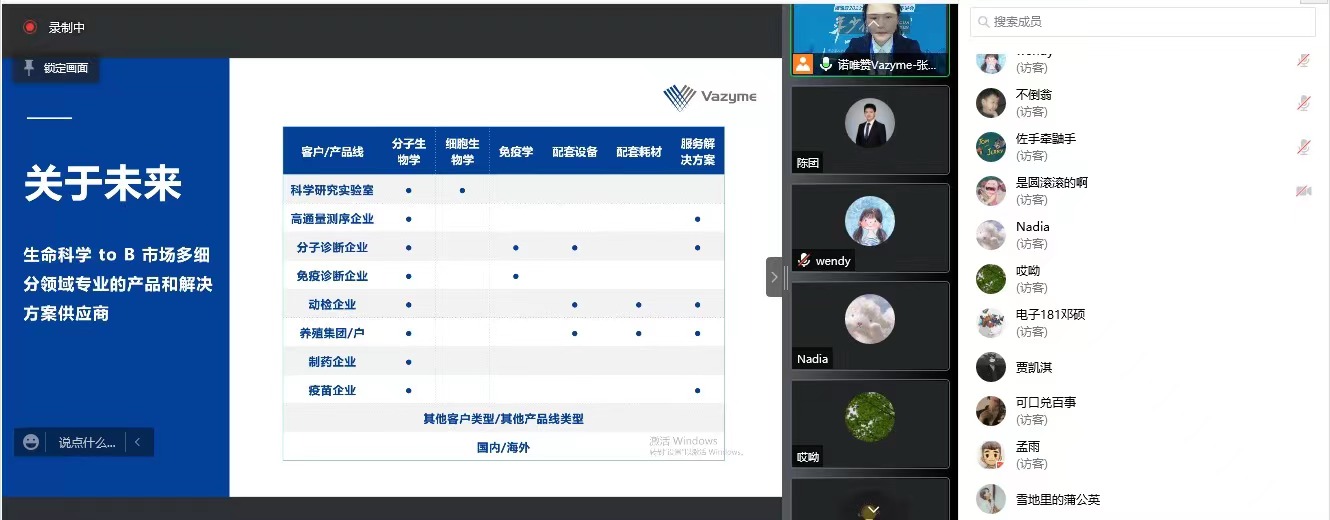The height and width of the screenshot is (520, 1330).
Task: Click wendy's muted mic icon on her tile
Action: point(804,260)
